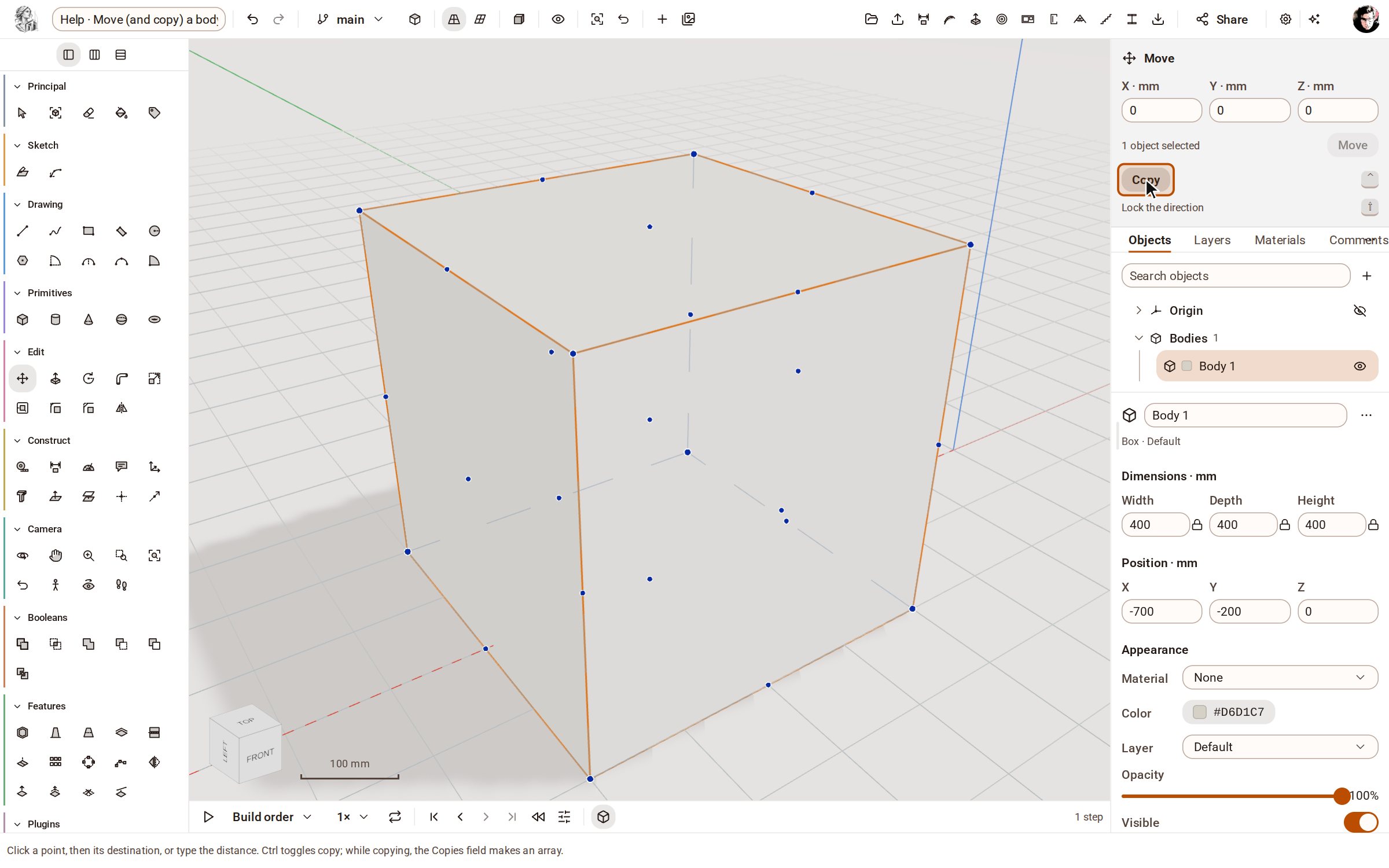Hide Body 1 with its eye icon
1389x868 pixels.
pos(1360,366)
